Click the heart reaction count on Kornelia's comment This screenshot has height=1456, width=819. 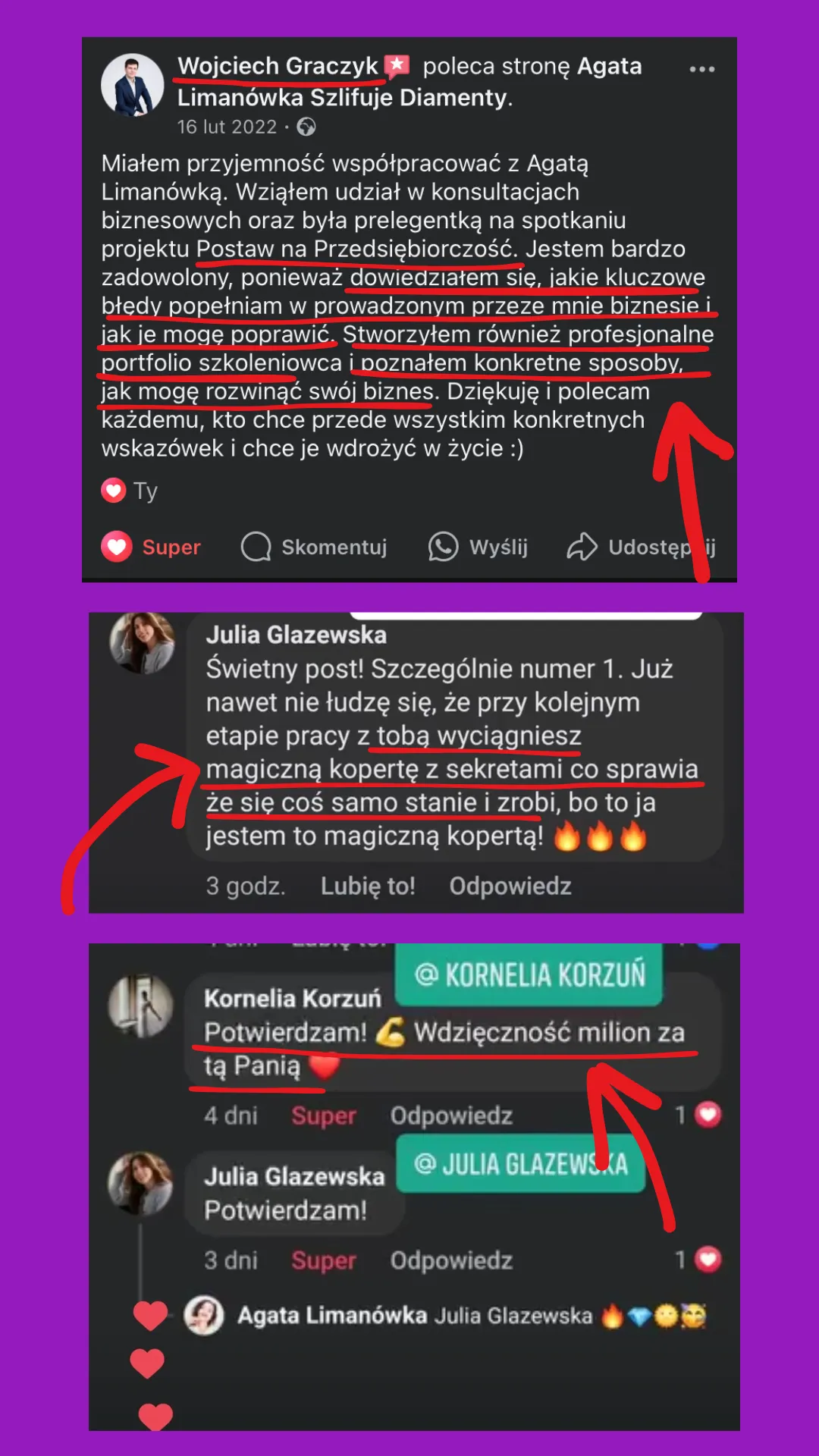point(698,1115)
